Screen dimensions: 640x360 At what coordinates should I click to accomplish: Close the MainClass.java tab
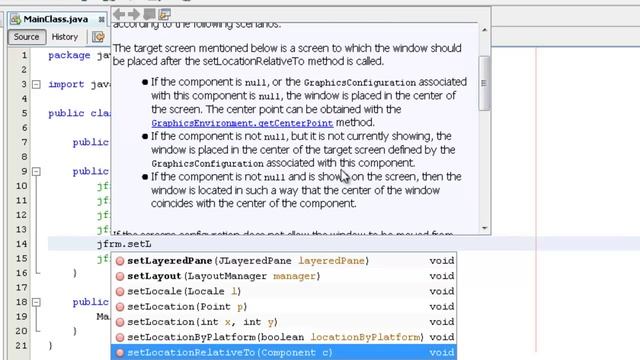[101, 19]
